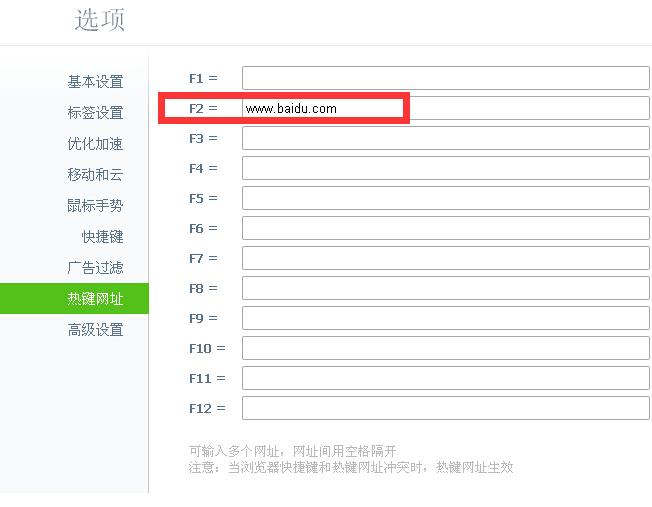Open the 基本设置 settings section
The height and width of the screenshot is (507, 652).
pos(95,82)
